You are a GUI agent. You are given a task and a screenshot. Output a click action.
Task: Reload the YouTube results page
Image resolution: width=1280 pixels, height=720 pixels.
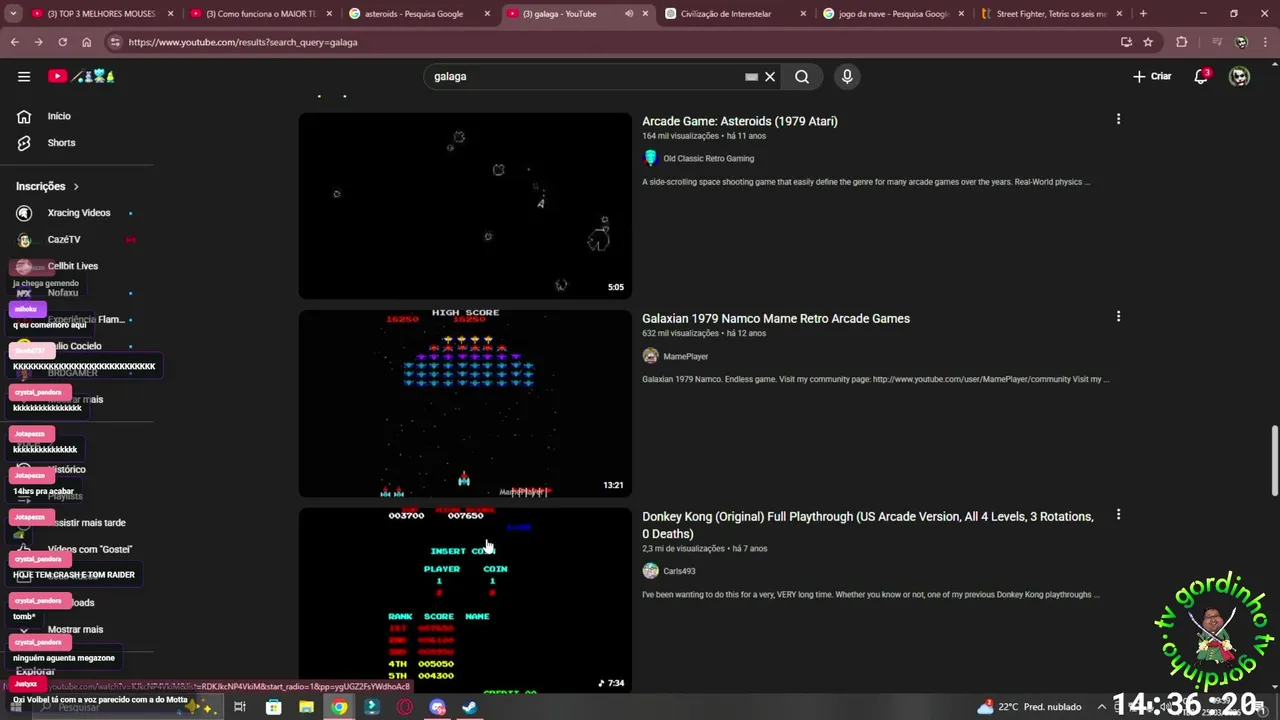[x=62, y=42]
